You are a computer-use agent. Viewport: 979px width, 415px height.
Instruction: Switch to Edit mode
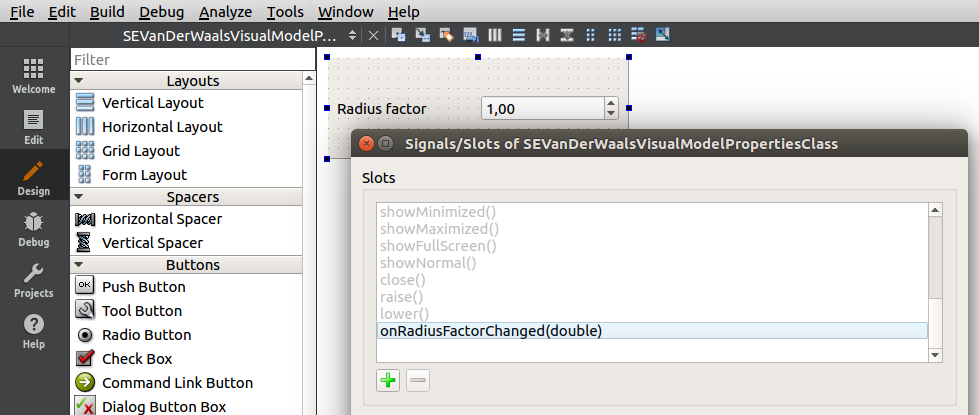(34, 126)
